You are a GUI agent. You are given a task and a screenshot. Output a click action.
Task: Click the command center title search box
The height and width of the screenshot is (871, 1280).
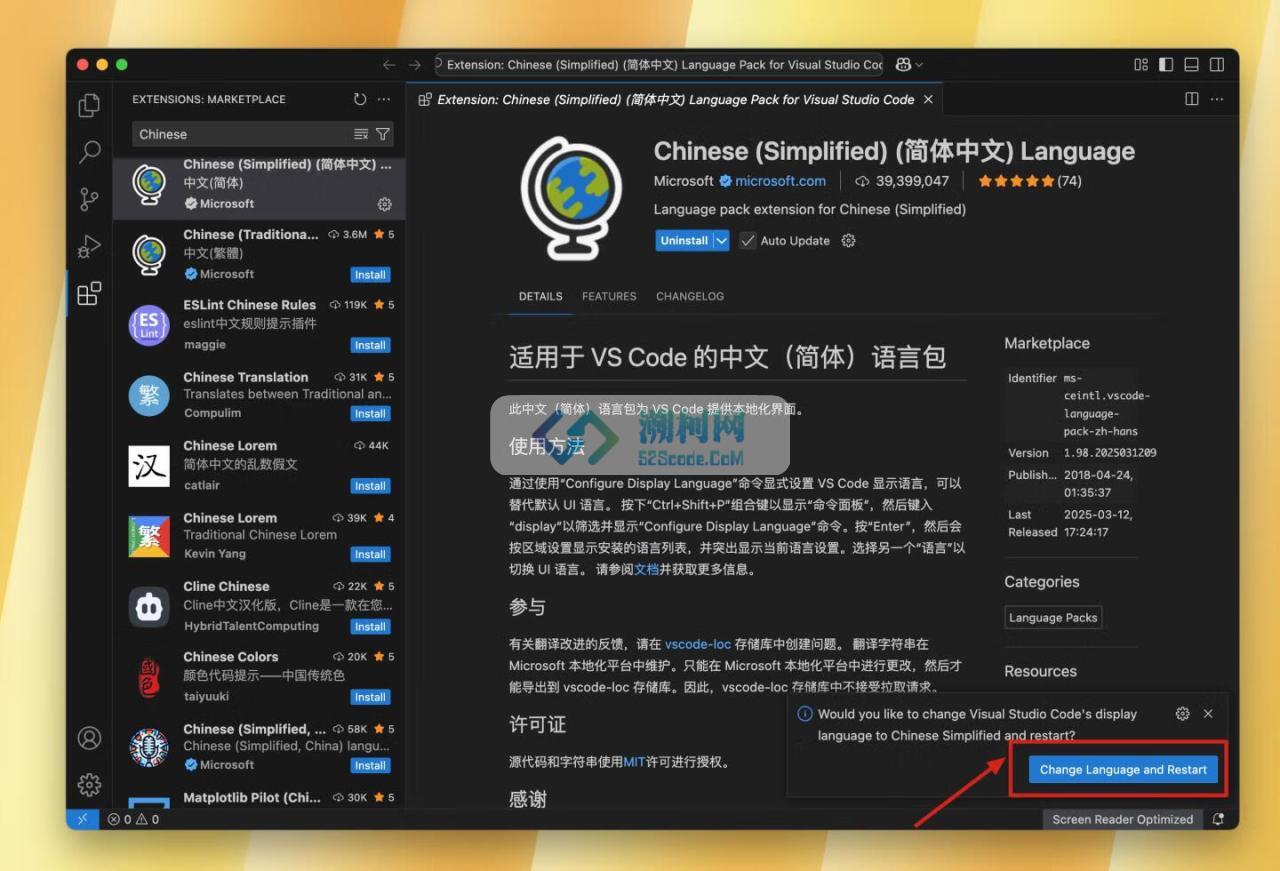click(x=659, y=65)
